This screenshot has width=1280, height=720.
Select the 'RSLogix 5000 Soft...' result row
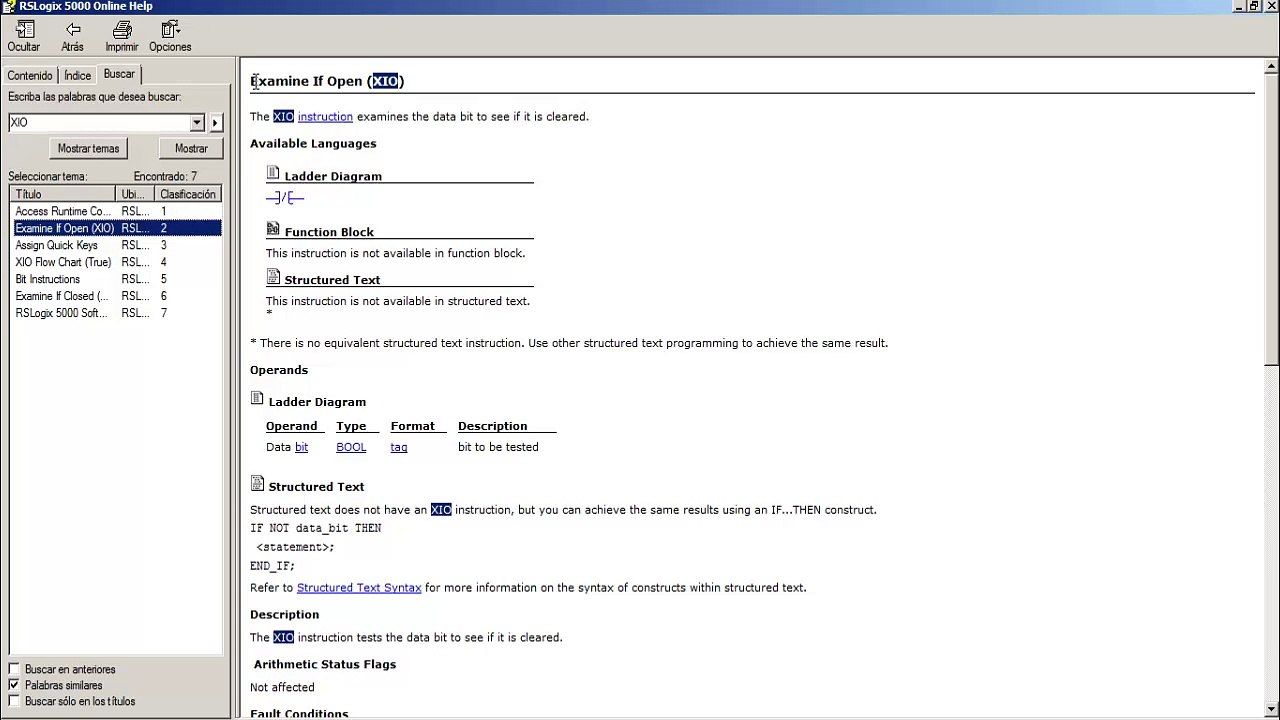point(116,313)
